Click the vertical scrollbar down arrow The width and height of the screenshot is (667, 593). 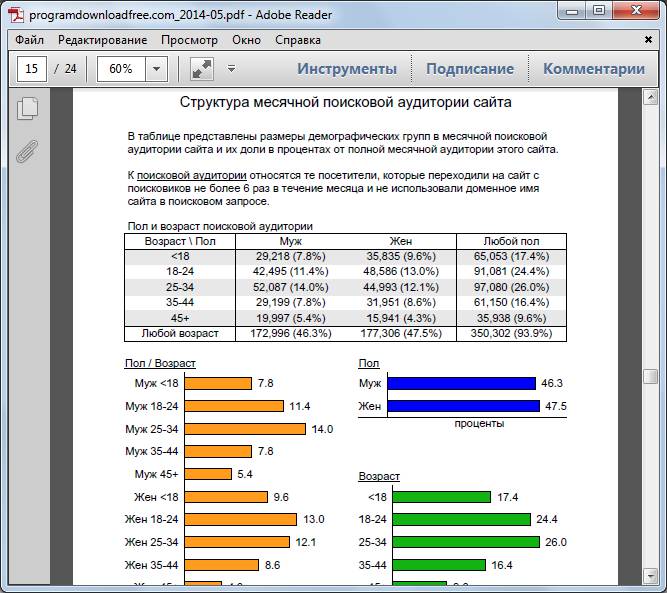[x=650, y=576]
